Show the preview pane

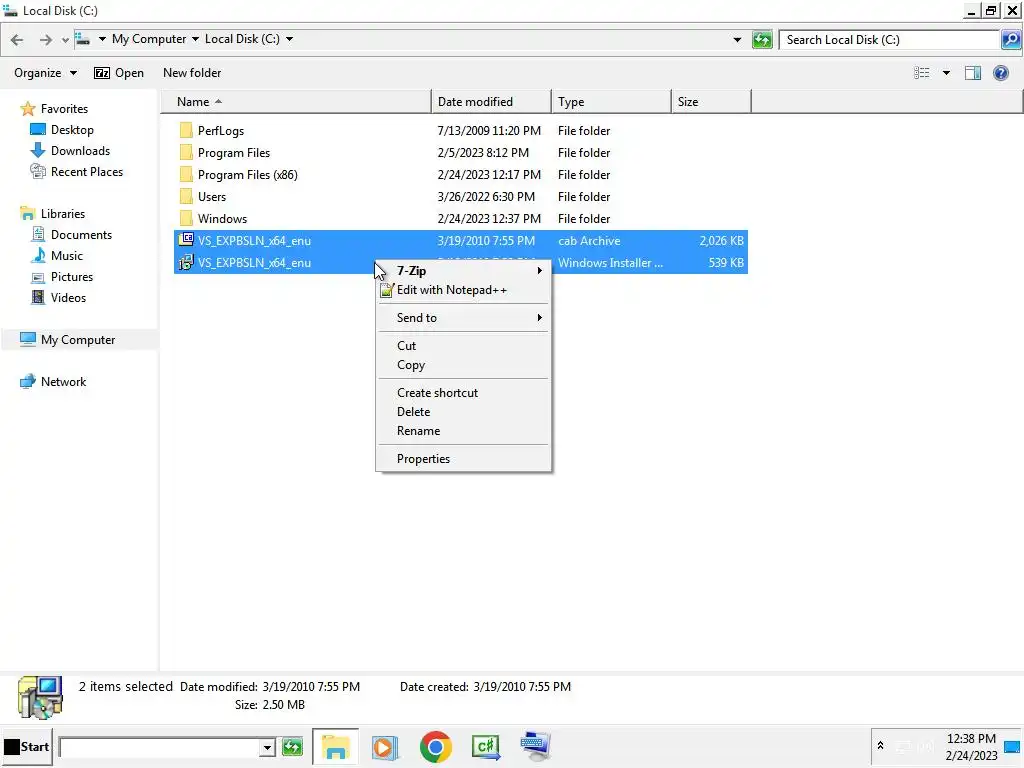click(x=973, y=73)
